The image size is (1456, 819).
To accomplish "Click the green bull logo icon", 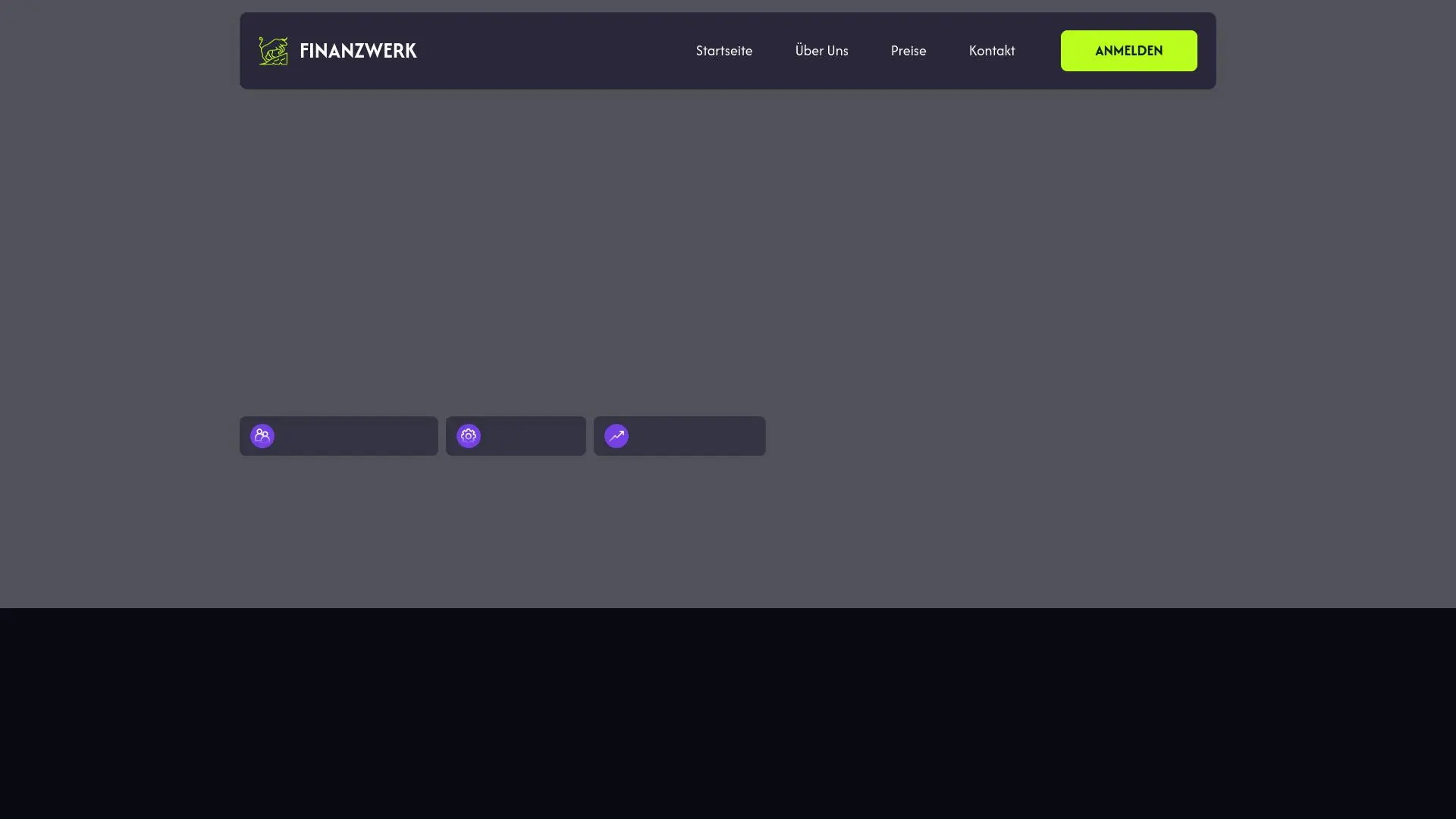I will (x=273, y=51).
